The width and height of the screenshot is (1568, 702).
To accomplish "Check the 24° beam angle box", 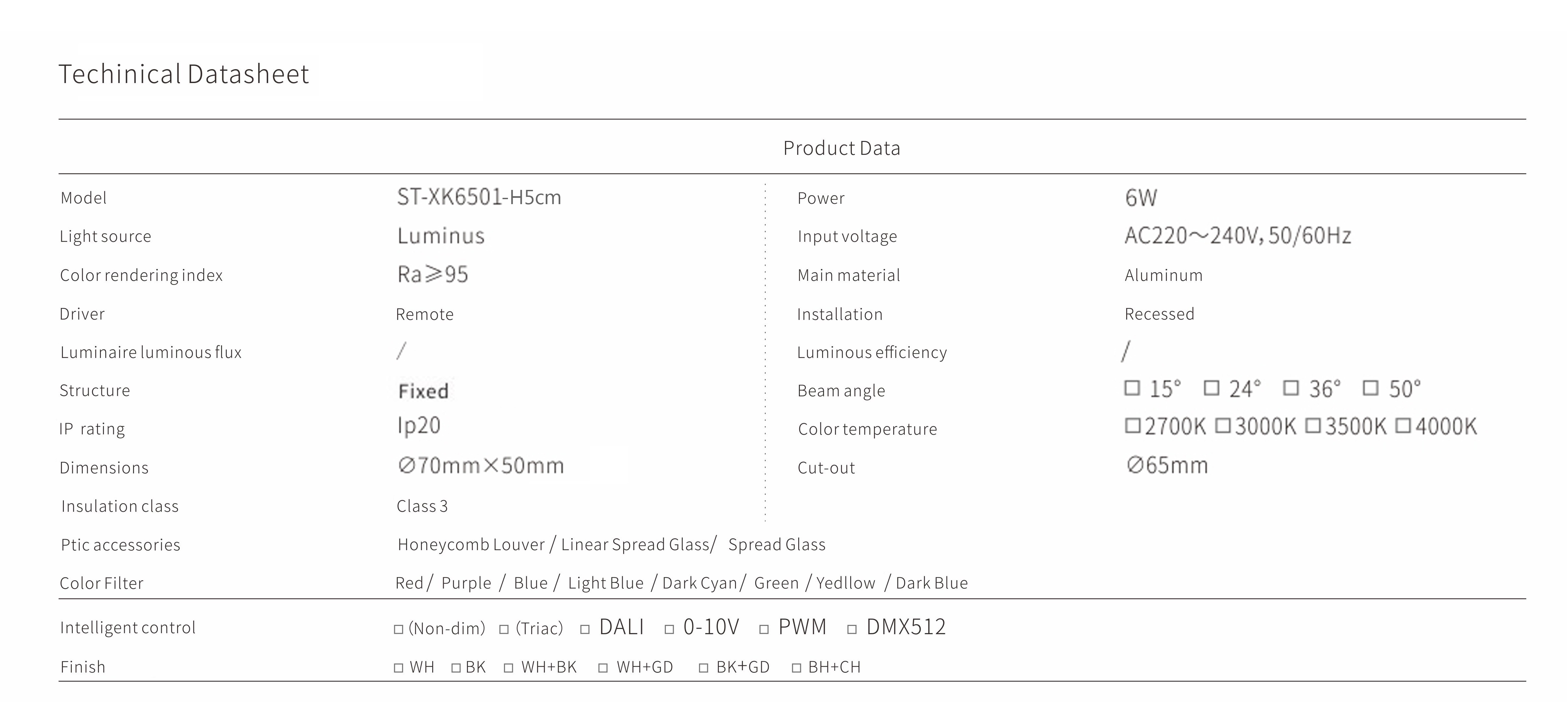I will click(1211, 388).
